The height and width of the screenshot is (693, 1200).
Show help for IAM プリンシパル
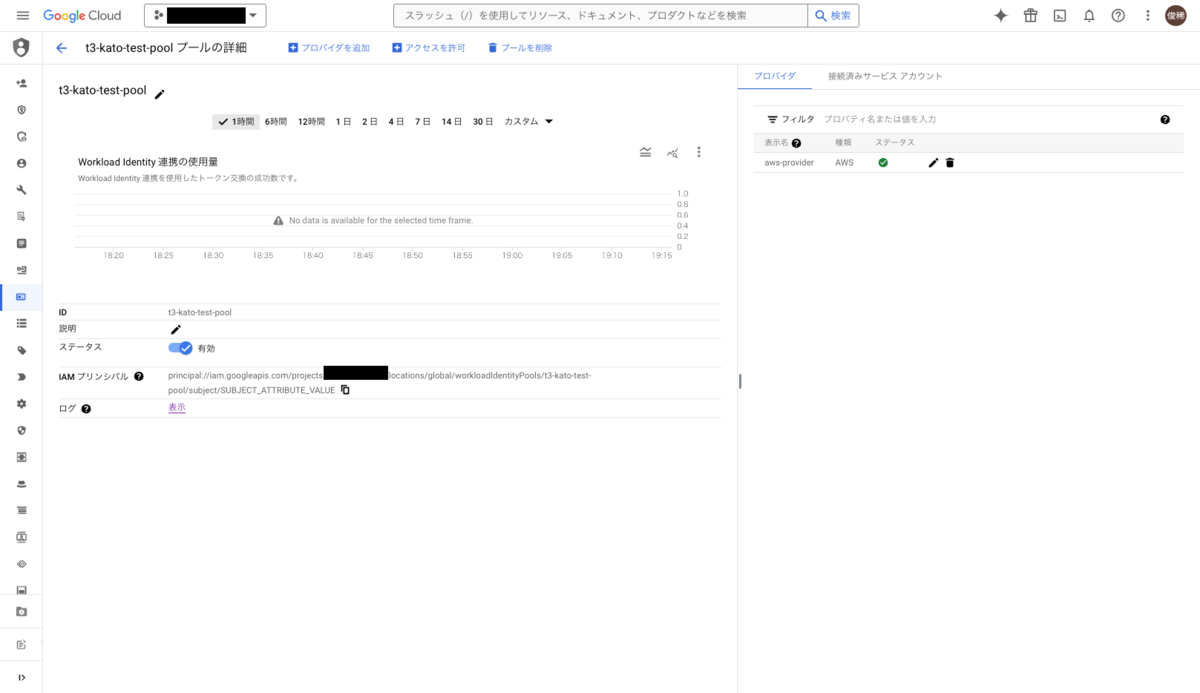(x=139, y=376)
